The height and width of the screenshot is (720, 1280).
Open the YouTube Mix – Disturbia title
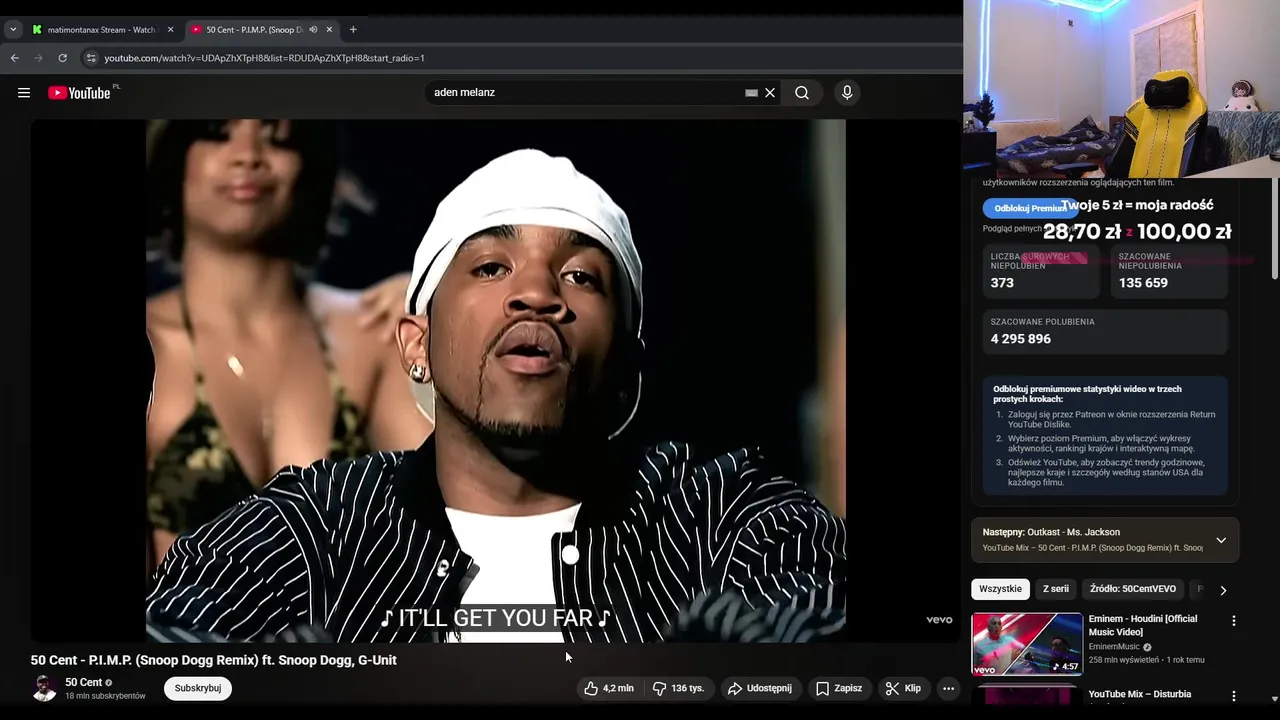[x=1140, y=694]
